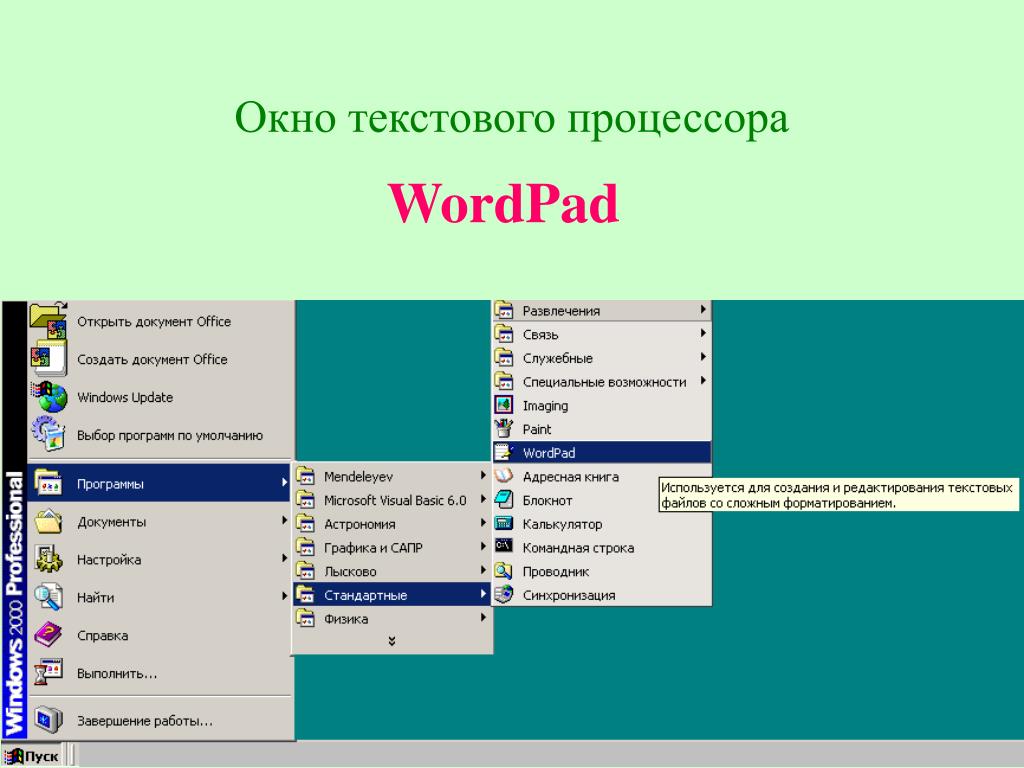Expand the Настройка submenu arrow
The height and width of the screenshot is (768, 1024).
pyautogui.click(x=284, y=558)
